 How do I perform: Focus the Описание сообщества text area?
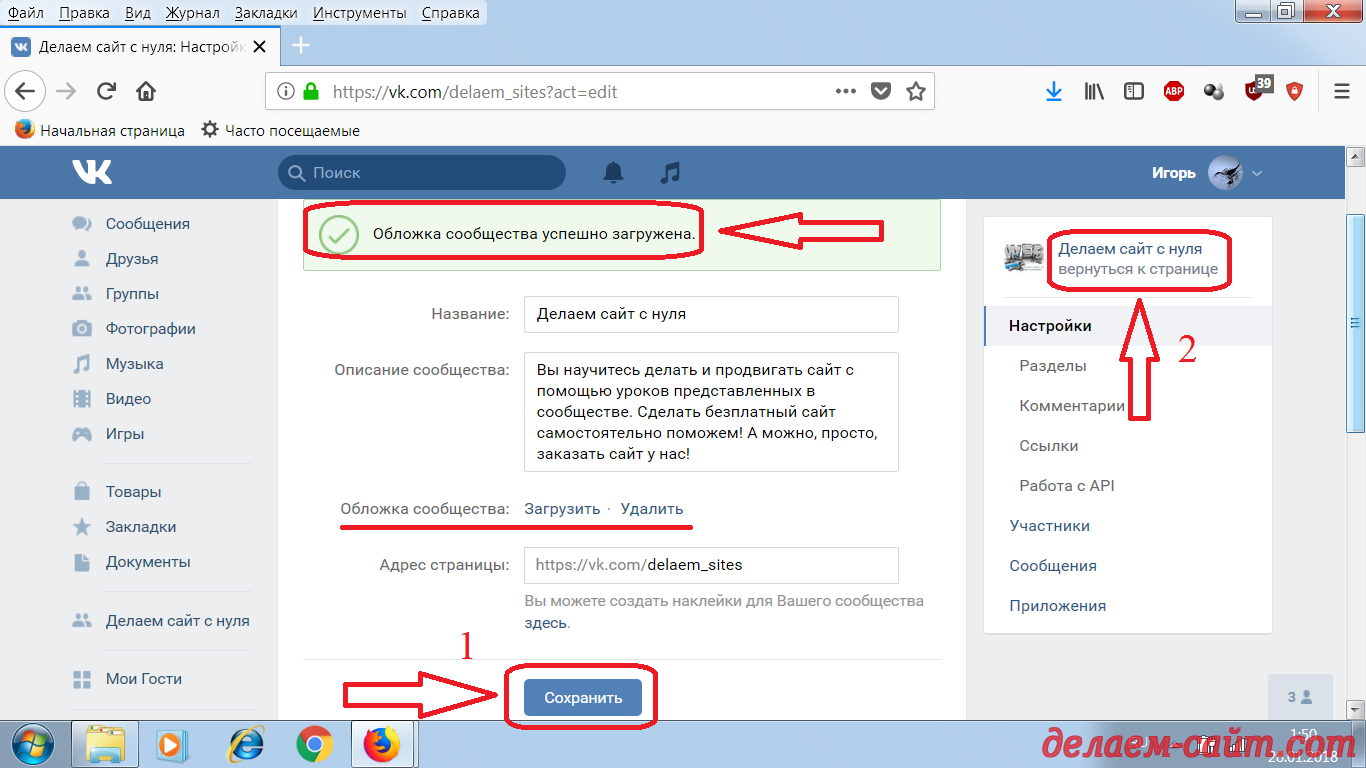tap(711, 411)
